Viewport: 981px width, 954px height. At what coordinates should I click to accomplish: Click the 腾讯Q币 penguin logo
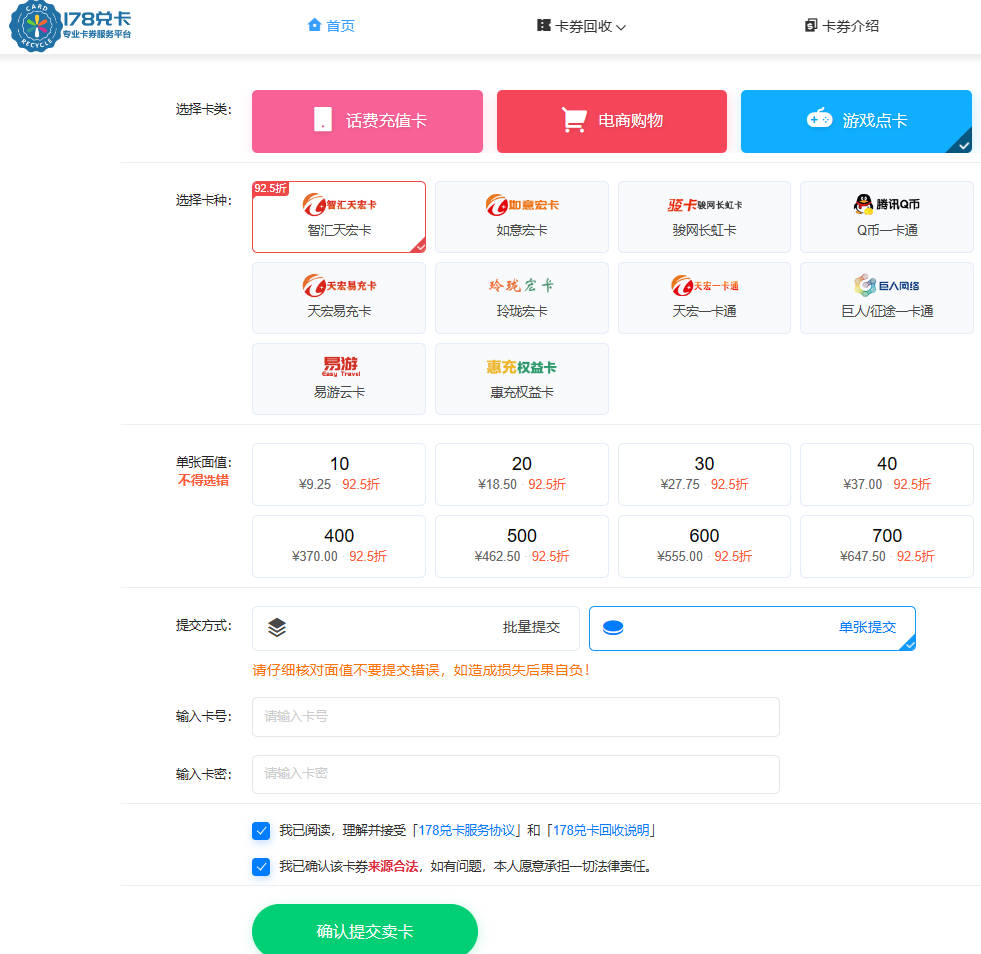pyautogui.click(x=887, y=204)
